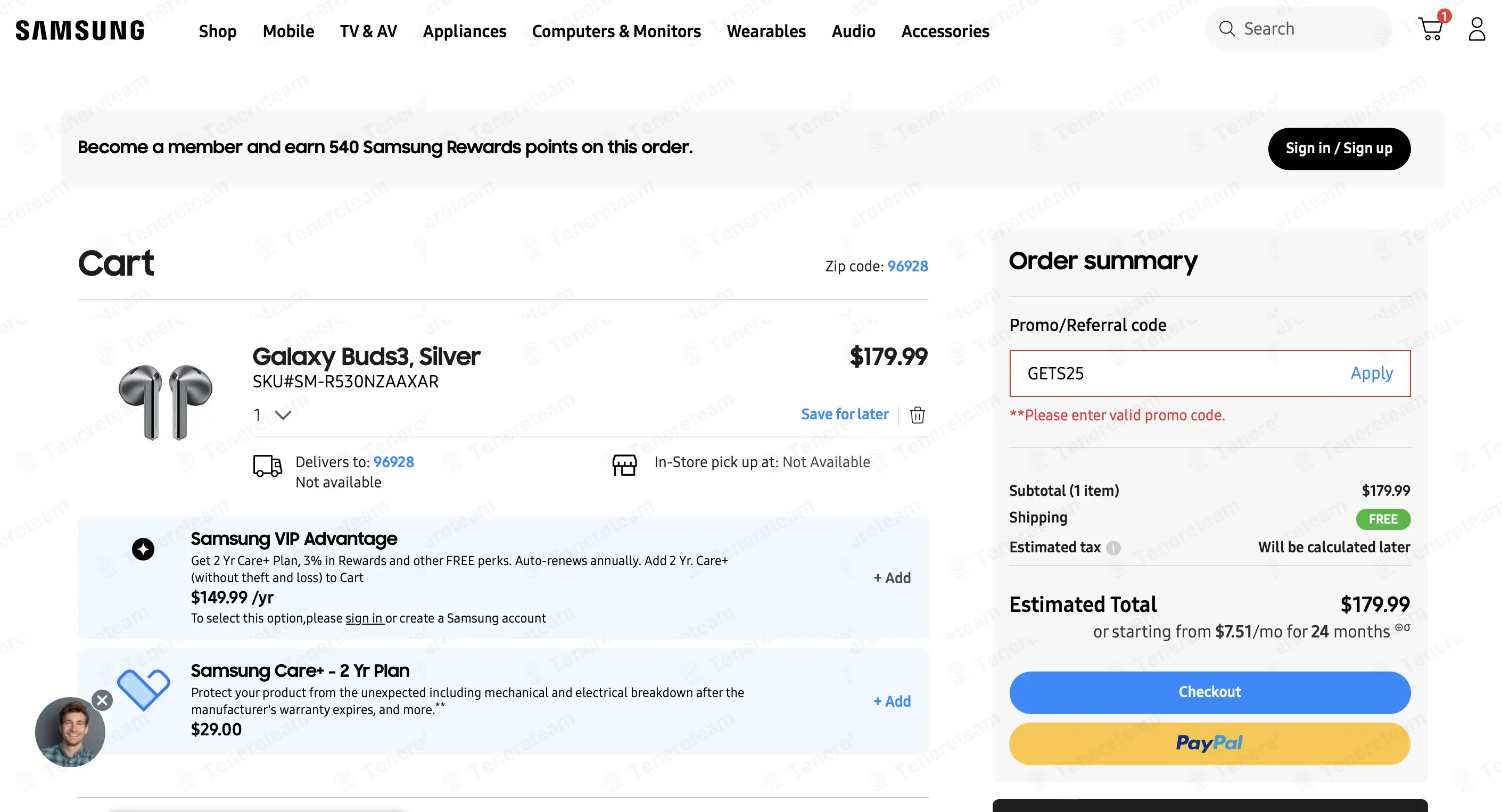Open the TV & AV menu
1502x812 pixels.
368,31
